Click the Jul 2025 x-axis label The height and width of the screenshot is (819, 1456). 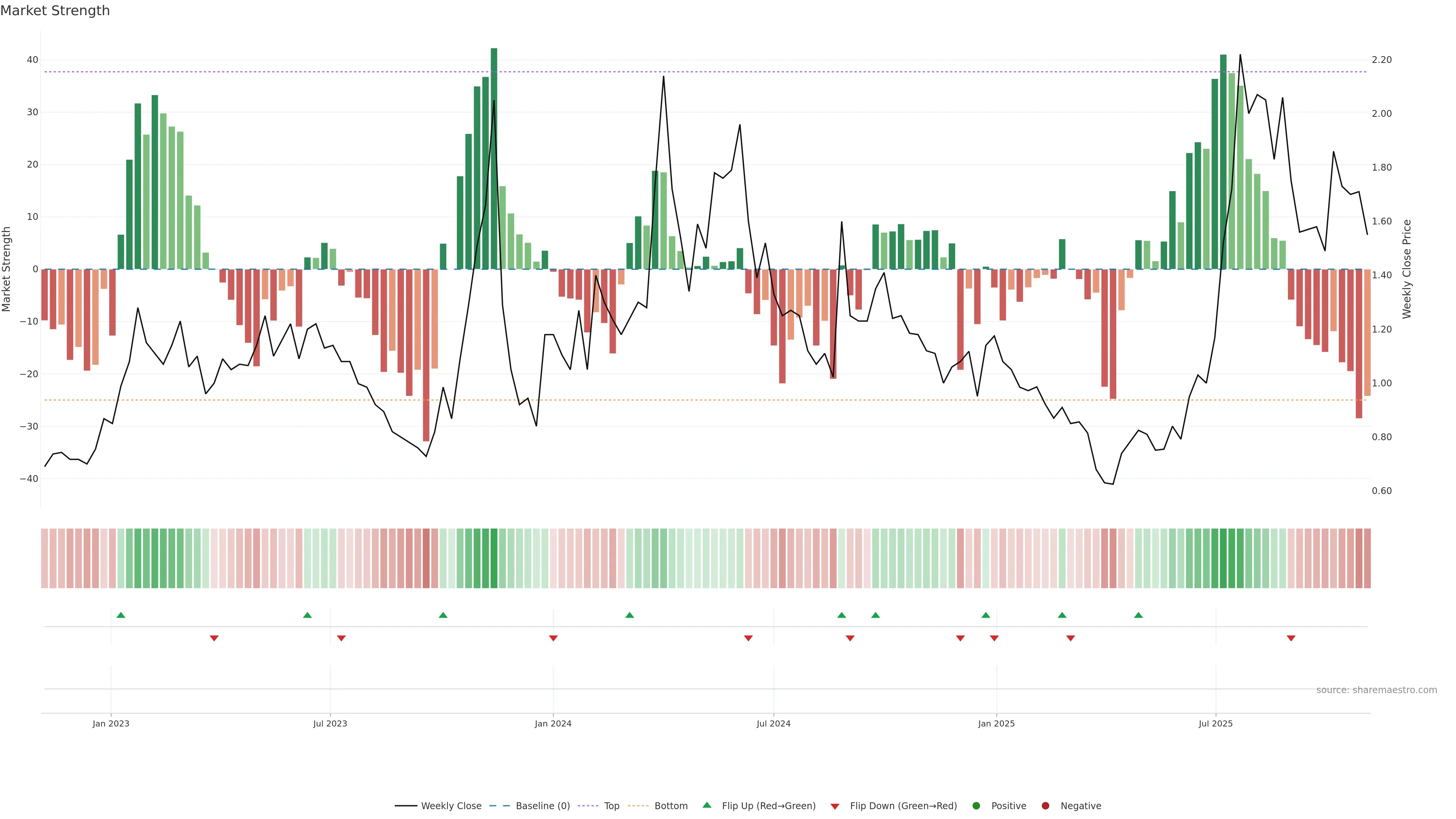[x=1215, y=723]
